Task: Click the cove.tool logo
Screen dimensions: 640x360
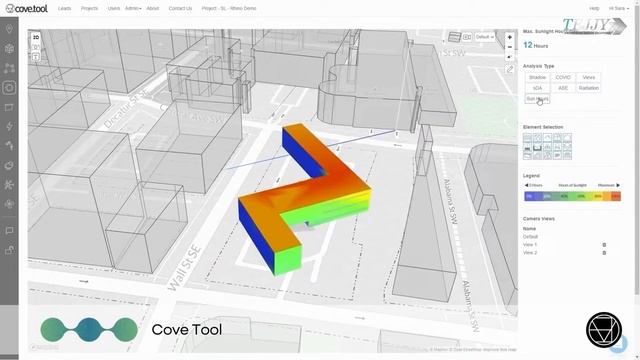Action: [x=27, y=8]
